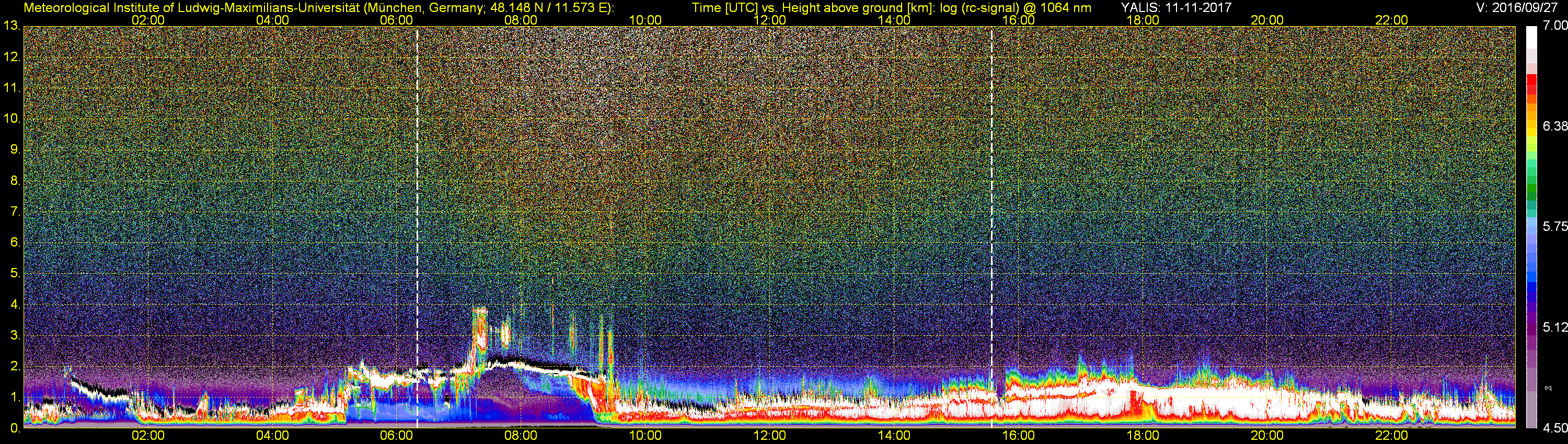Image resolution: width=1568 pixels, height=444 pixels.
Task: Click the small 'eq' label beside the color scale
Action: tap(1548, 388)
